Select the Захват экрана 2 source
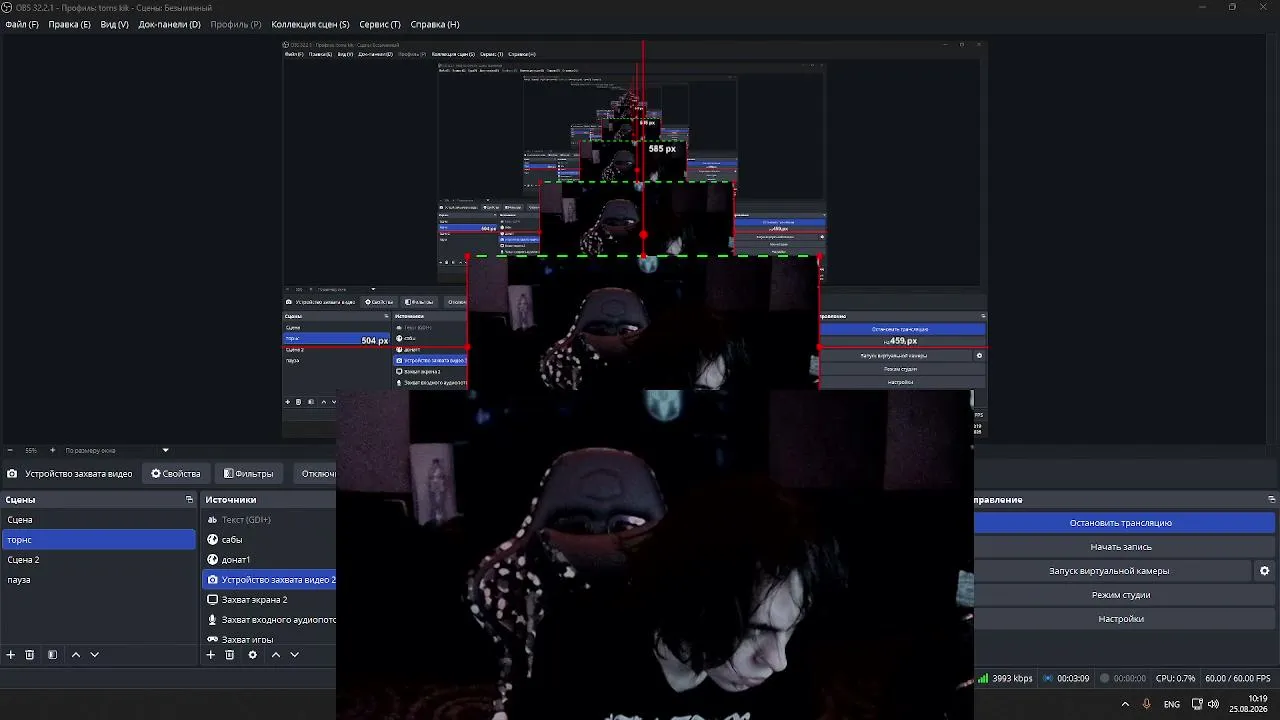This screenshot has width=1280, height=720. point(270,600)
